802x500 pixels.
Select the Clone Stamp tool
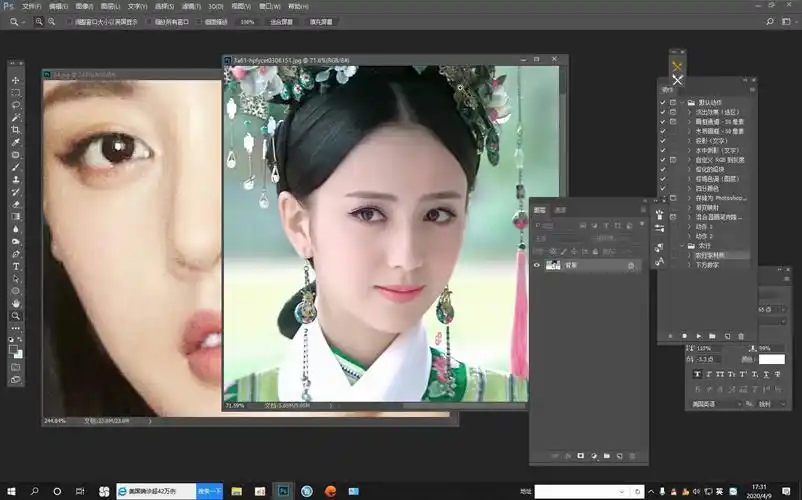(16, 179)
